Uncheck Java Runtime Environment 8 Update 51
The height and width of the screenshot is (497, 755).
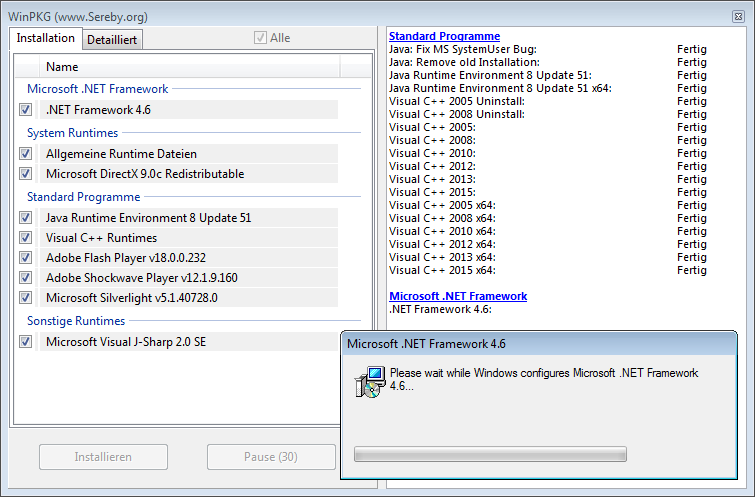(x=25, y=218)
